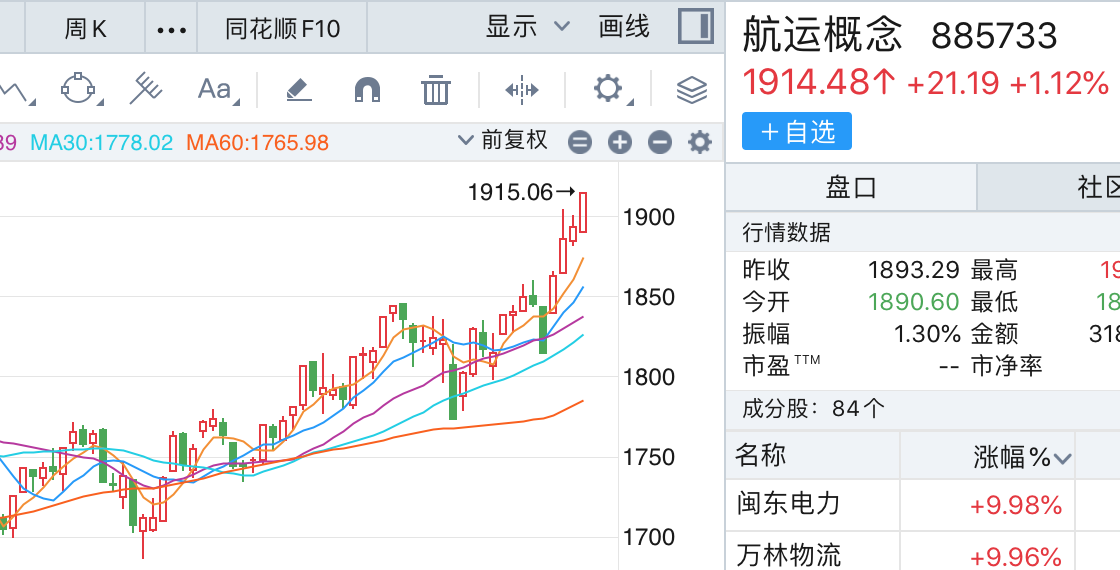The width and height of the screenshot is (1120, 570).
Task: Switch to the 周K tab
Action: pyautogui.click(x=85, y=29)
